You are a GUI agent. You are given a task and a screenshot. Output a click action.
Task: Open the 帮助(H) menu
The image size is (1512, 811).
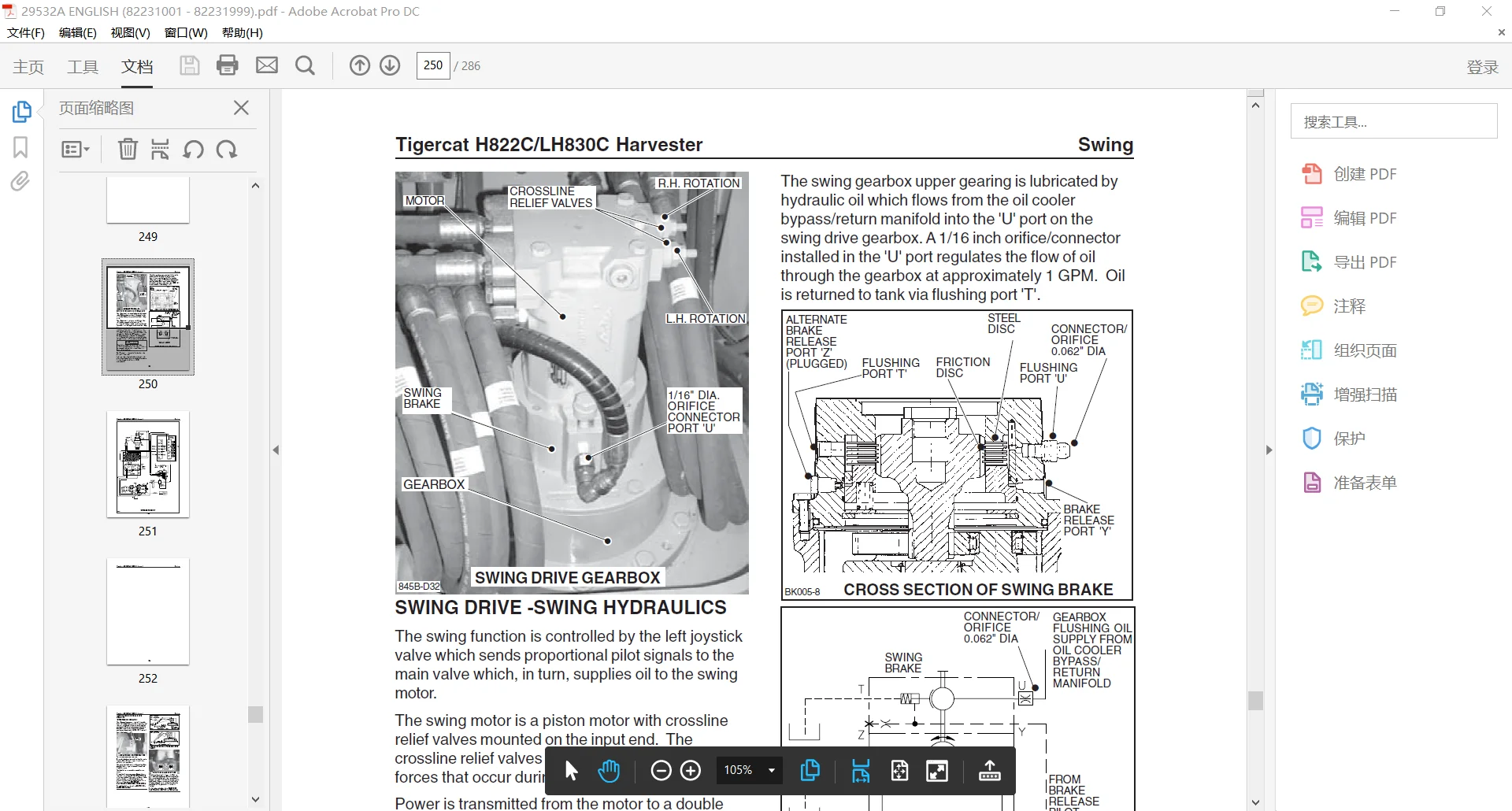[x=243, y=33]
